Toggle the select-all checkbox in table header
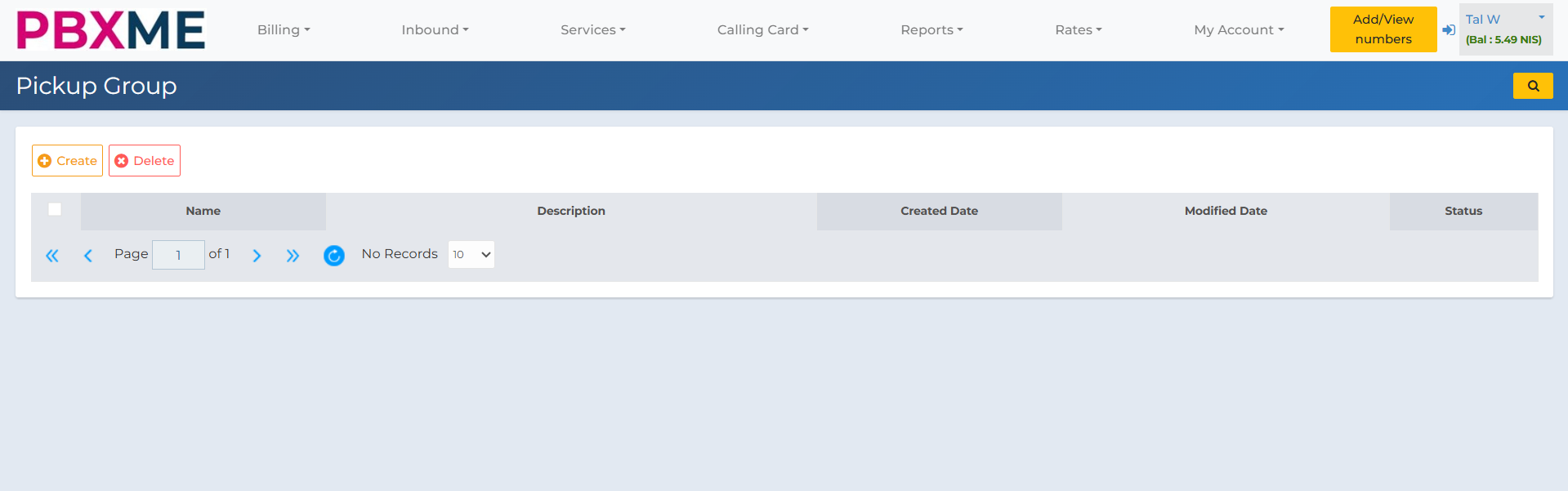 (55, 209)
